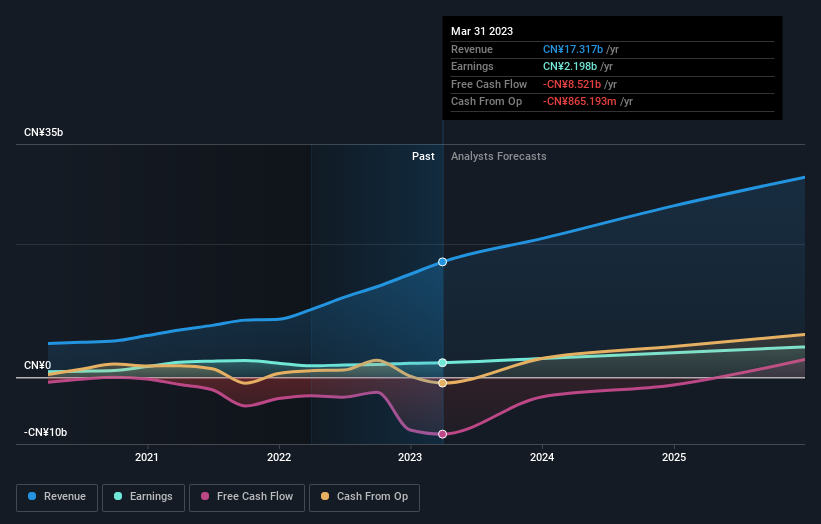Toggle the Free Cash Flow legend button

click(x=247, y=497)
